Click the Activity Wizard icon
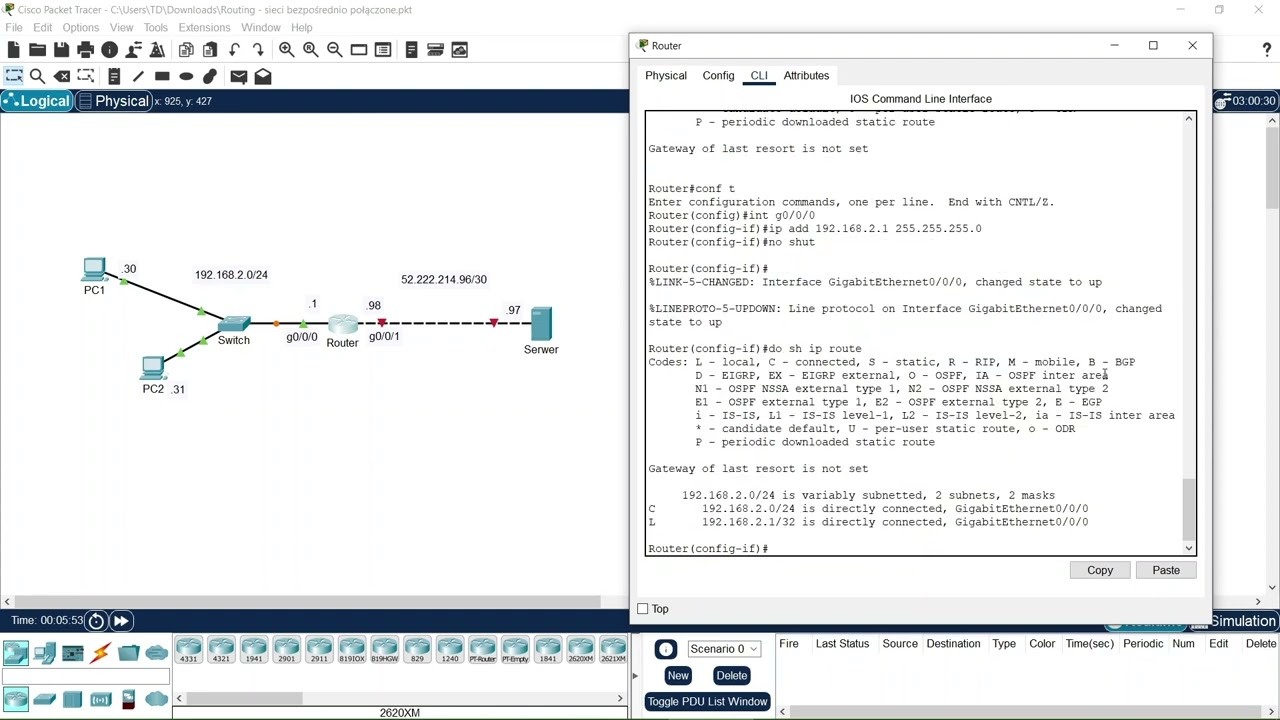This screenshot has height=720, width=1280. (135, 49)
